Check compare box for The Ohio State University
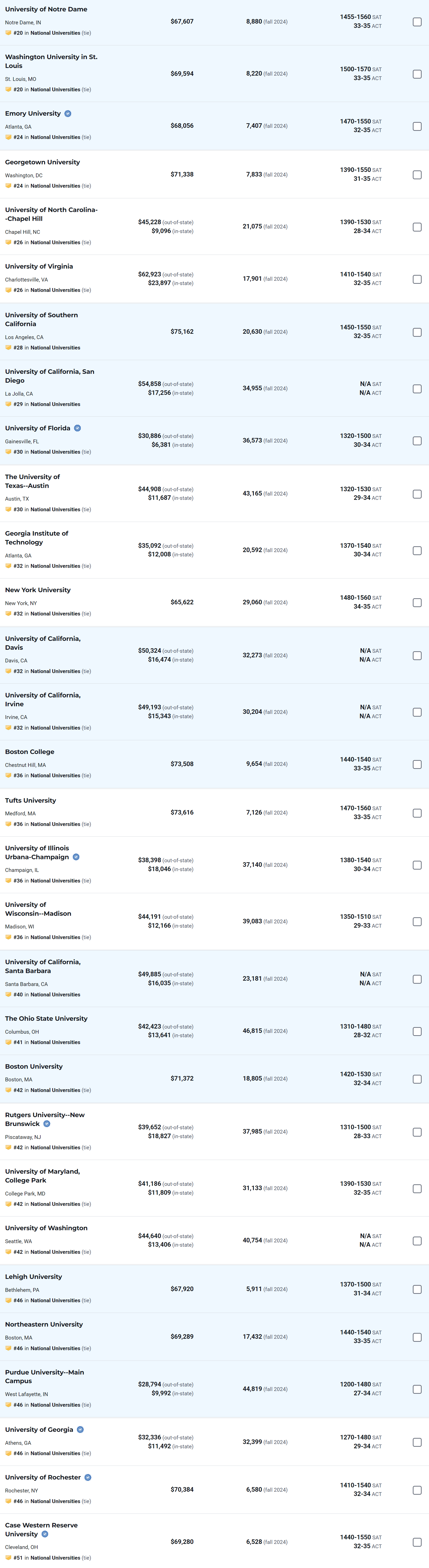Image resolution: width=429 pixels, height=1568 pixels. [x=417, y=1031]
